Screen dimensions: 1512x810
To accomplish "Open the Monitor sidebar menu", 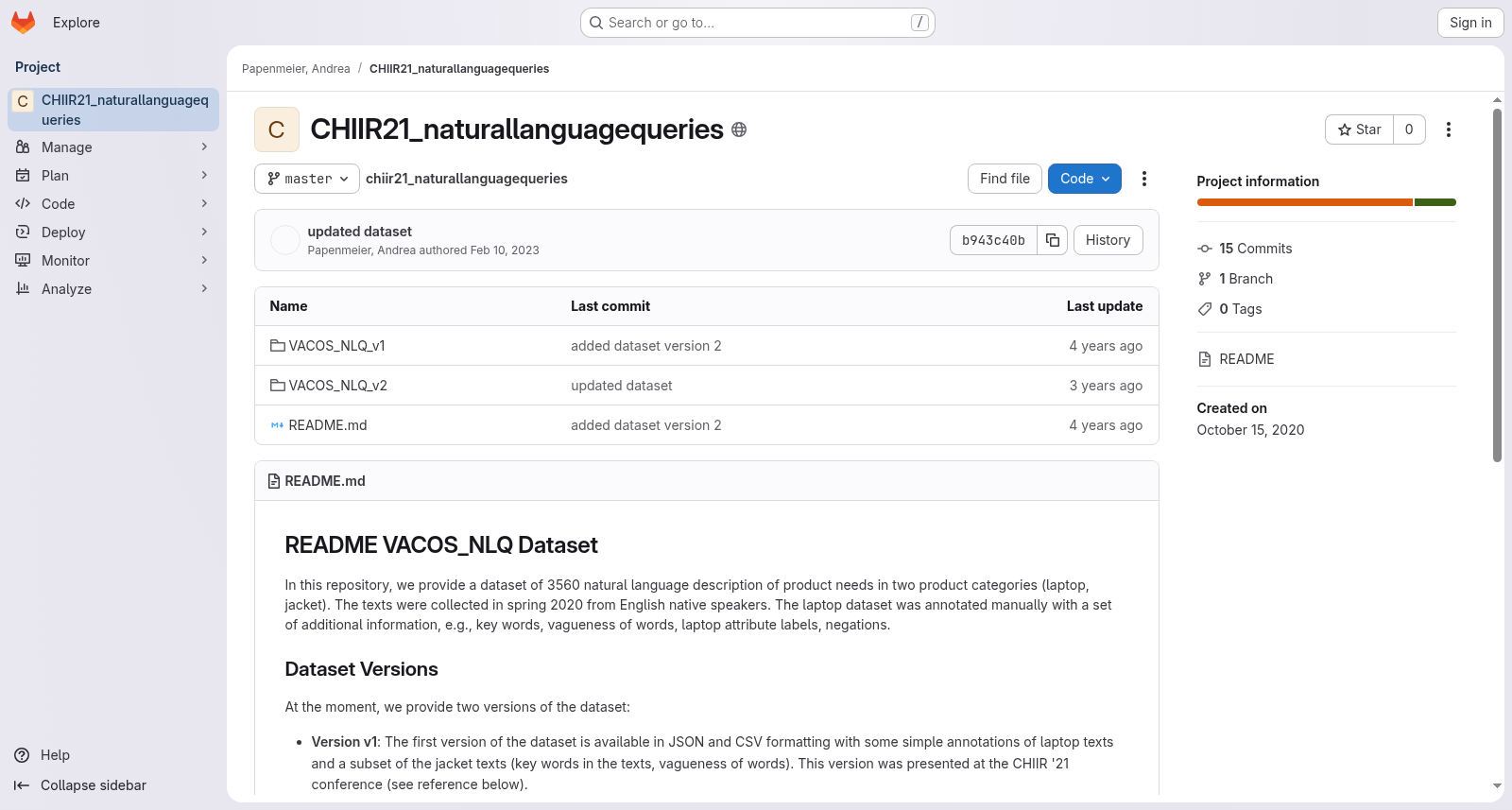I will (x=113, y=261).
